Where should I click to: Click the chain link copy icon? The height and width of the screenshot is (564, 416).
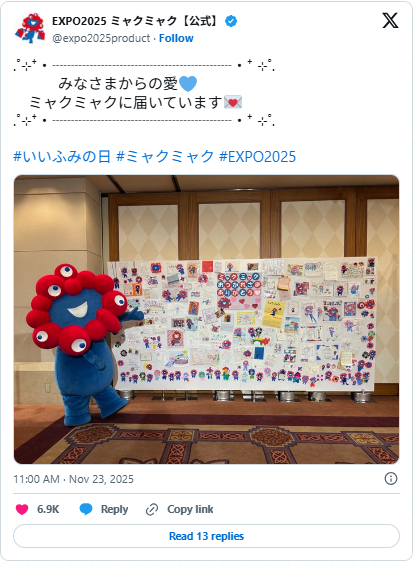coord(152,510)
